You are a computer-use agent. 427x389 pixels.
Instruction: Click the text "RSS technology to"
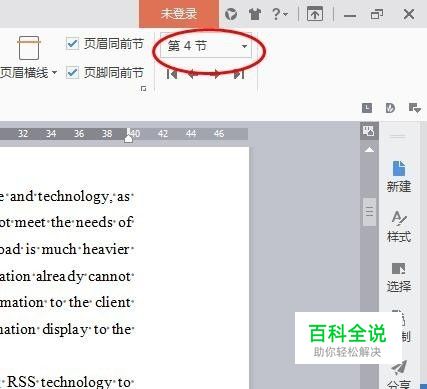(x=69, y=382)
